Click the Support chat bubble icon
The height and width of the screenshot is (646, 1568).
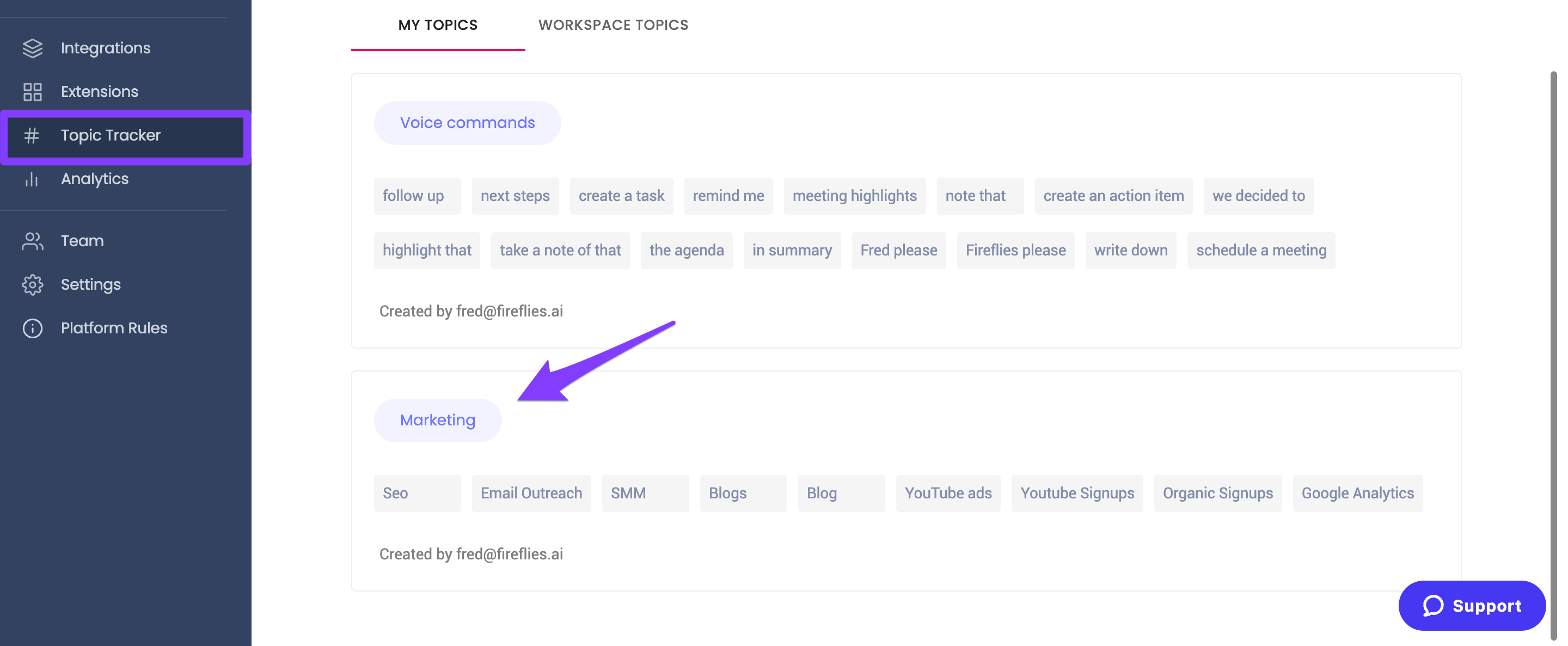1433,605
